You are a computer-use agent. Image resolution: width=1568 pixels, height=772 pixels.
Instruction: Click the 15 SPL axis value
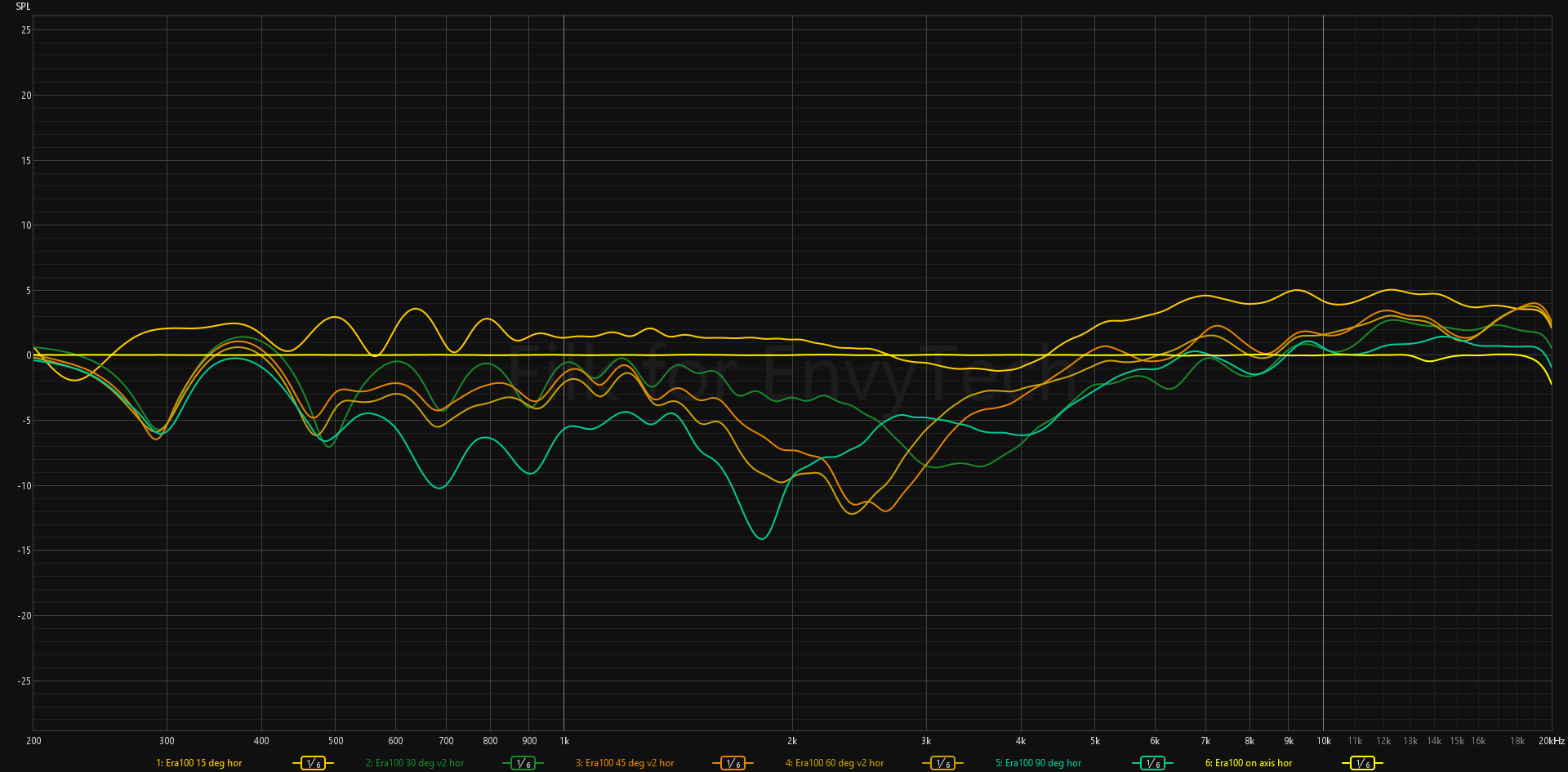[x=26, y=160]
